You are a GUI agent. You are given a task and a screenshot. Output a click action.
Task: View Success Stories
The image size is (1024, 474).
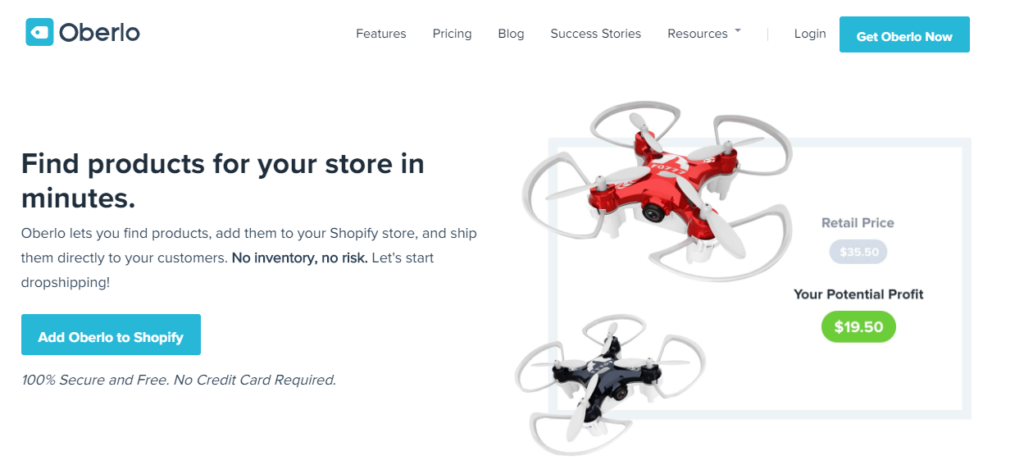click(596, 34)
